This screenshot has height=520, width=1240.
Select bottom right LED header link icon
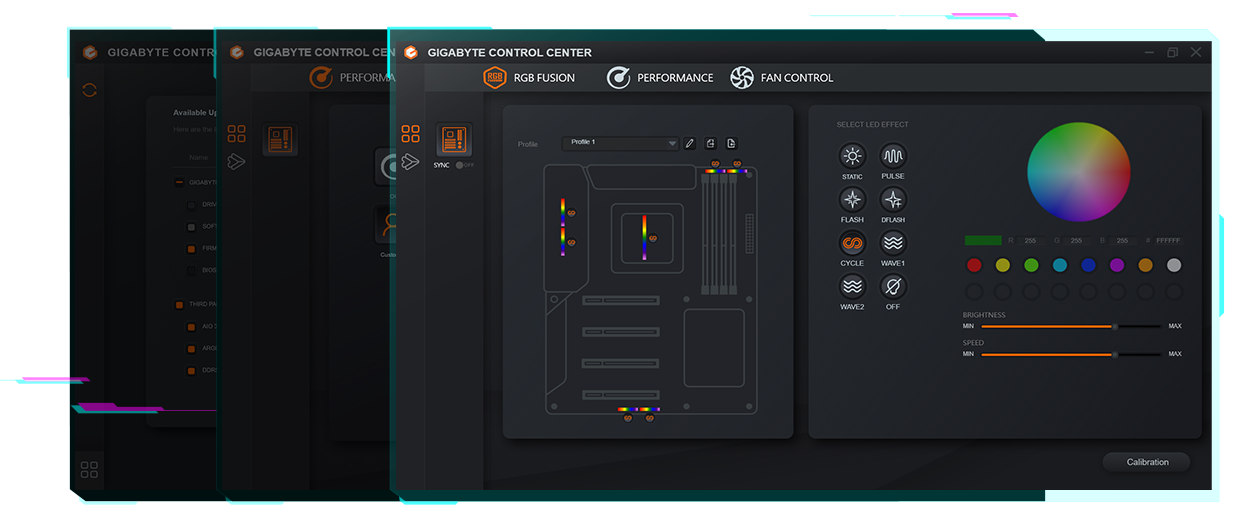[650, 418]
